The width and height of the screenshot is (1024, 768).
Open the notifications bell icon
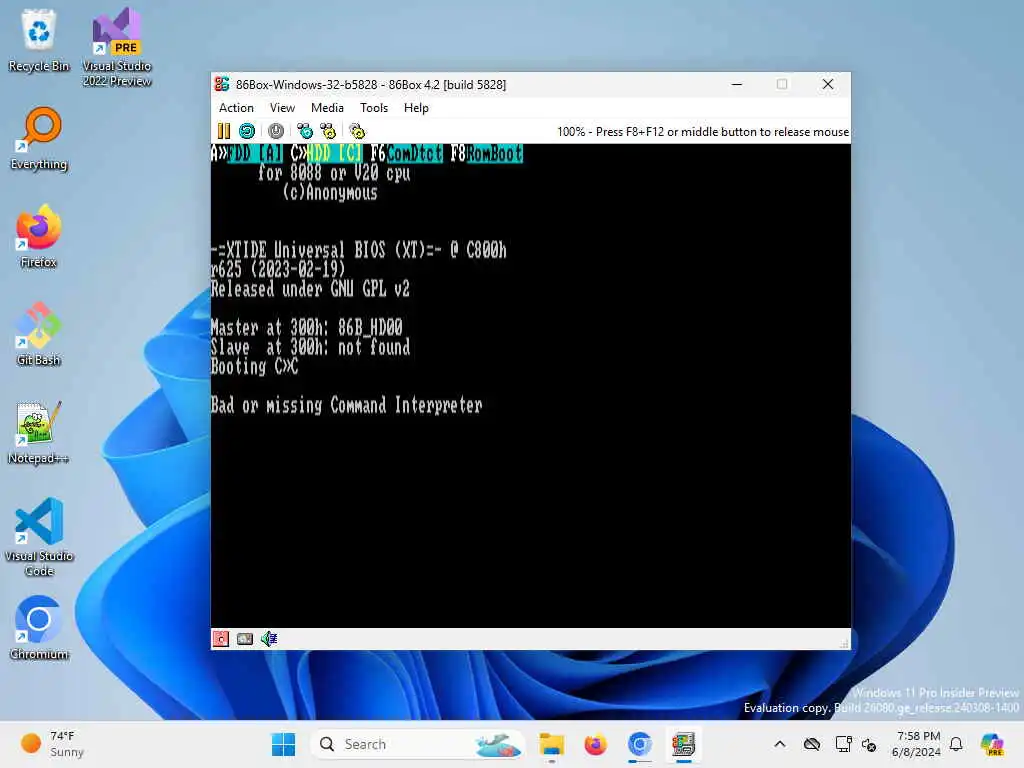click(956, 744)
